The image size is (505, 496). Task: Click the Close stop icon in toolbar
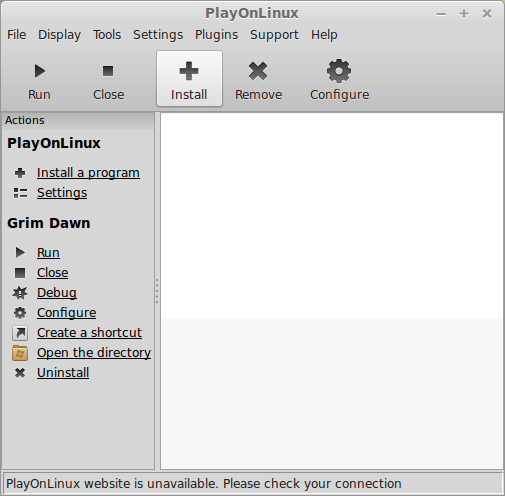coord(108,71)
